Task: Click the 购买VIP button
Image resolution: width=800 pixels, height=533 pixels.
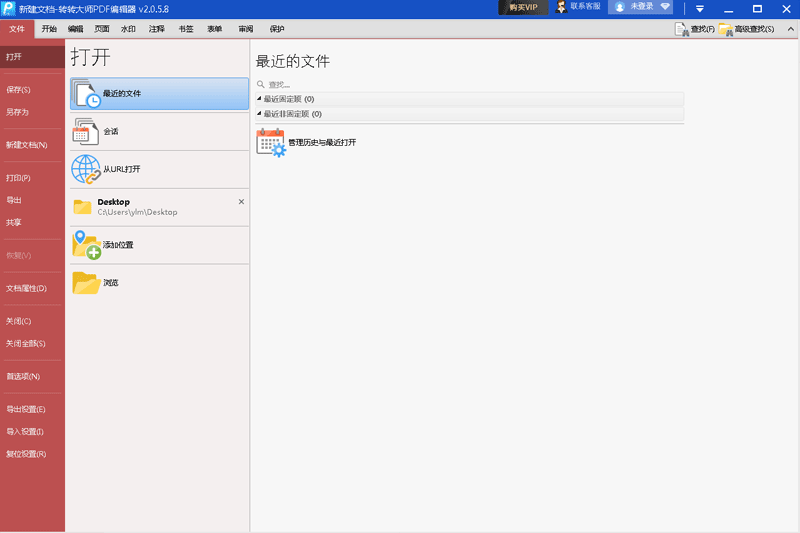Action: [523, 7]
